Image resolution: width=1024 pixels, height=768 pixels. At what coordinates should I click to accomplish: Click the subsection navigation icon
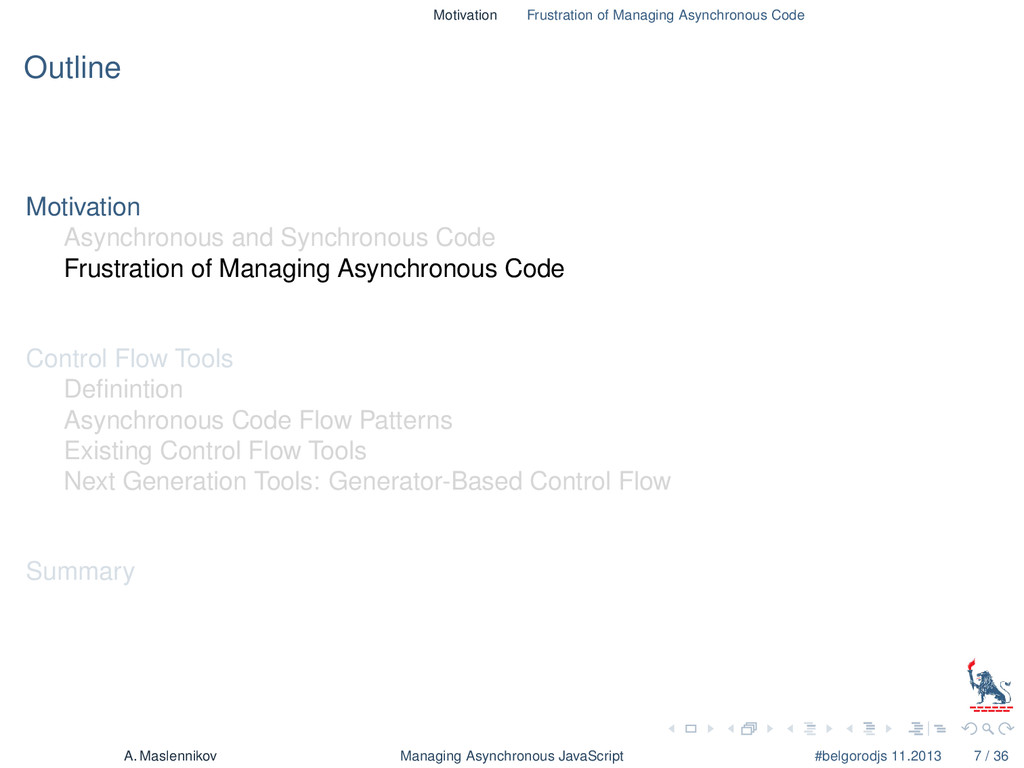(810, 728)
